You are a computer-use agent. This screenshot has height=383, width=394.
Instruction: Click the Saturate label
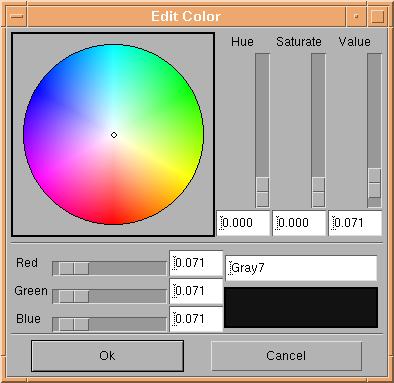pos(299,42)
